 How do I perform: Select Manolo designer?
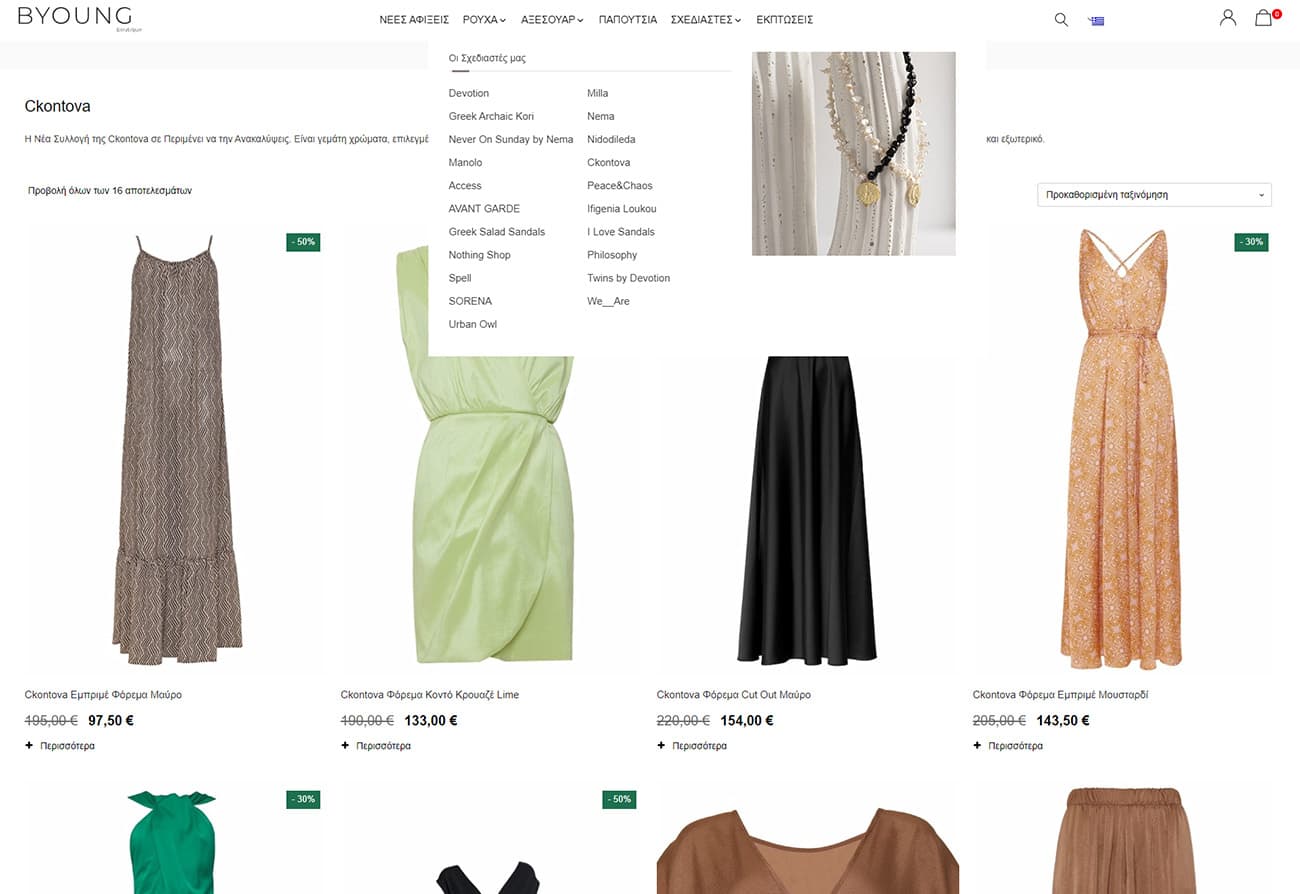[465, 162]
